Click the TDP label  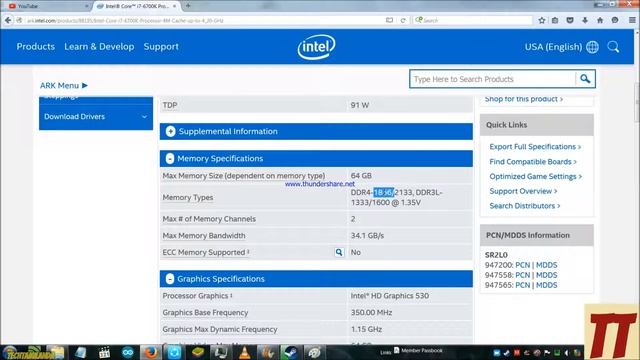pyautogui.click(x=170, y=105)
